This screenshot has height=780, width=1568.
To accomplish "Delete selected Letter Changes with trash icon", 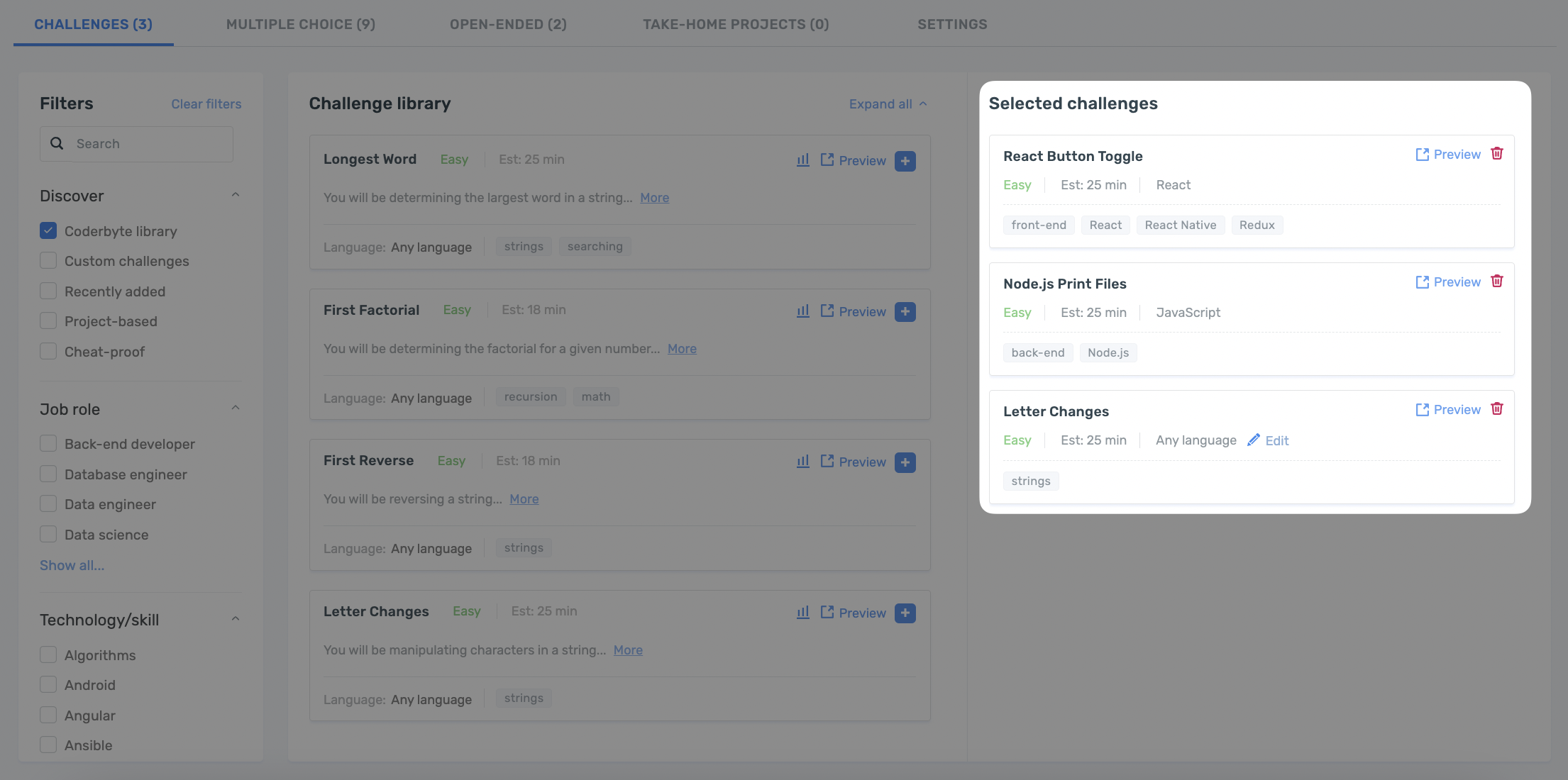I will coord(1496,409).
